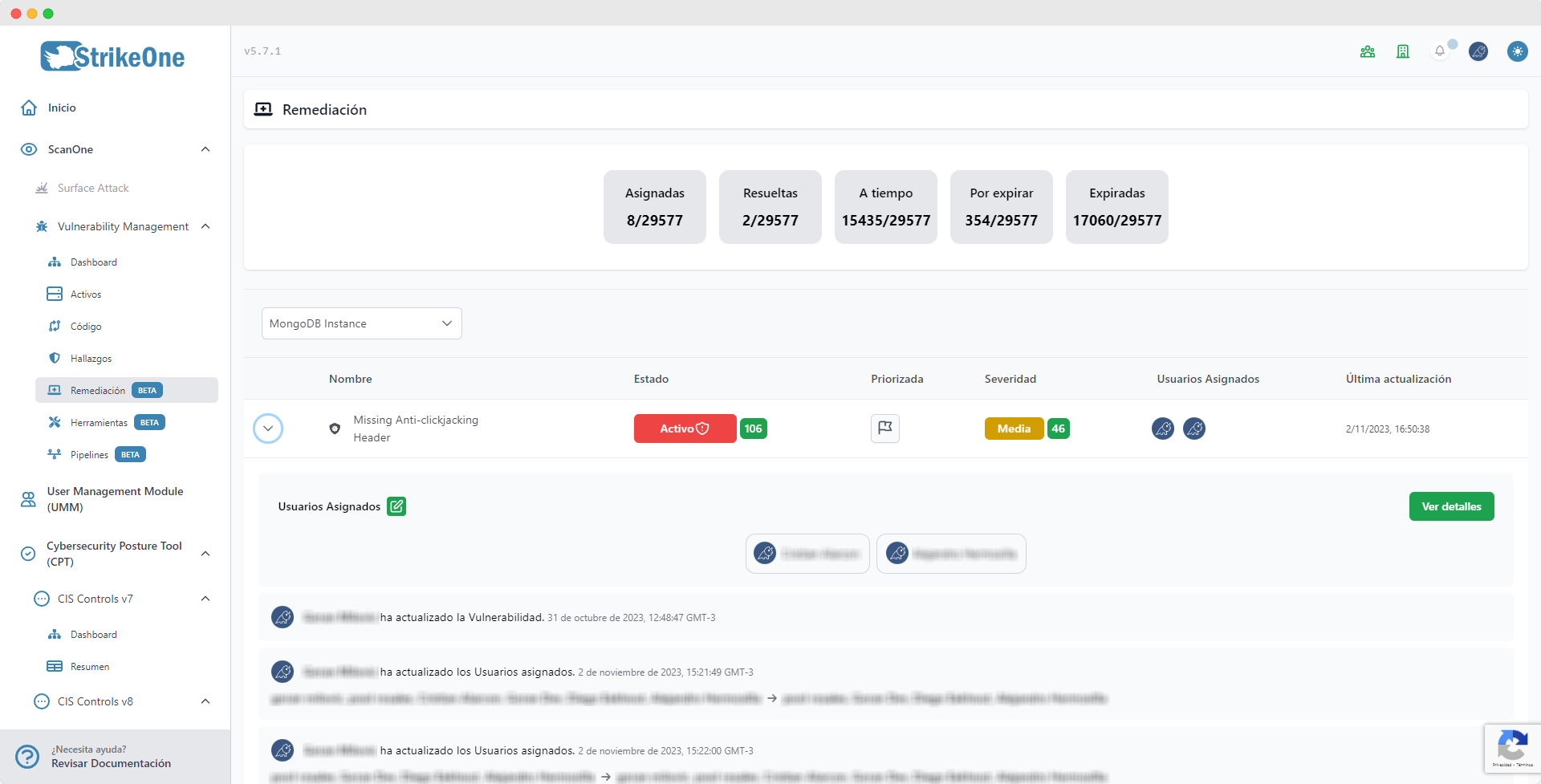1541x784 pixels.
Task: Click the green organization building icon in header
Action: (1403, 51)
